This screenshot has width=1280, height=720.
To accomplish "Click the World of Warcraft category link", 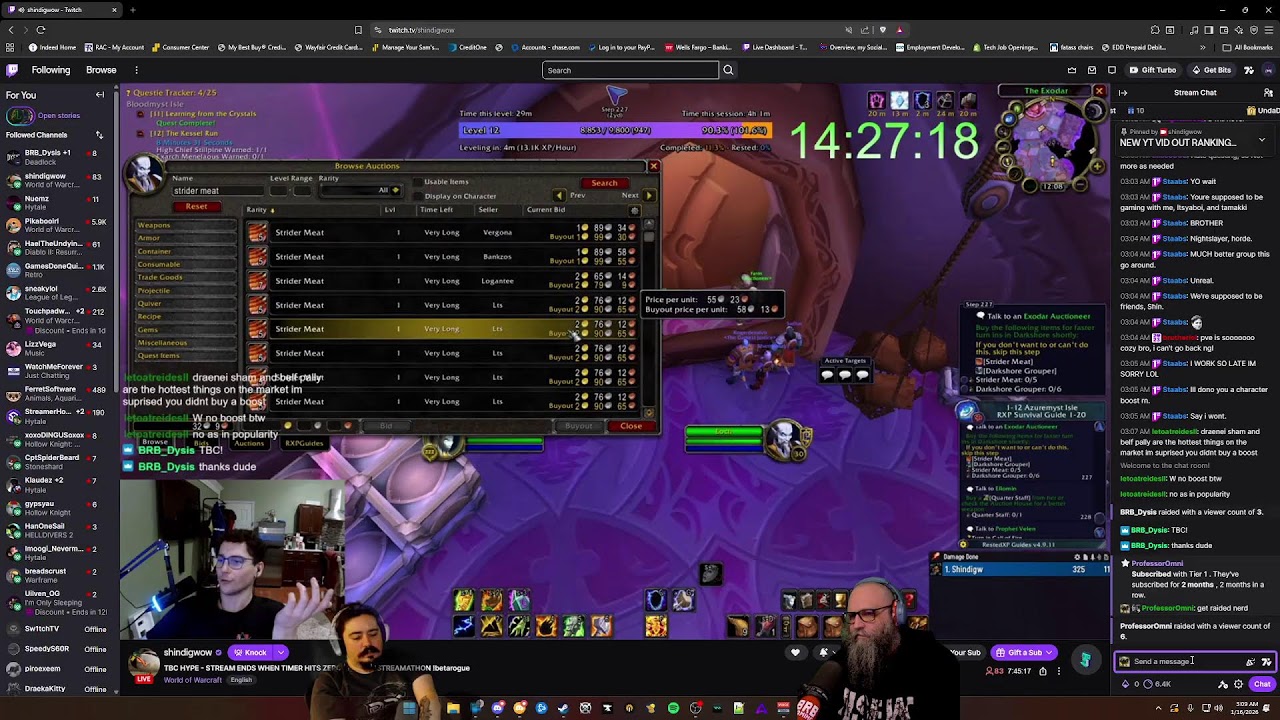I will point(193,680).
